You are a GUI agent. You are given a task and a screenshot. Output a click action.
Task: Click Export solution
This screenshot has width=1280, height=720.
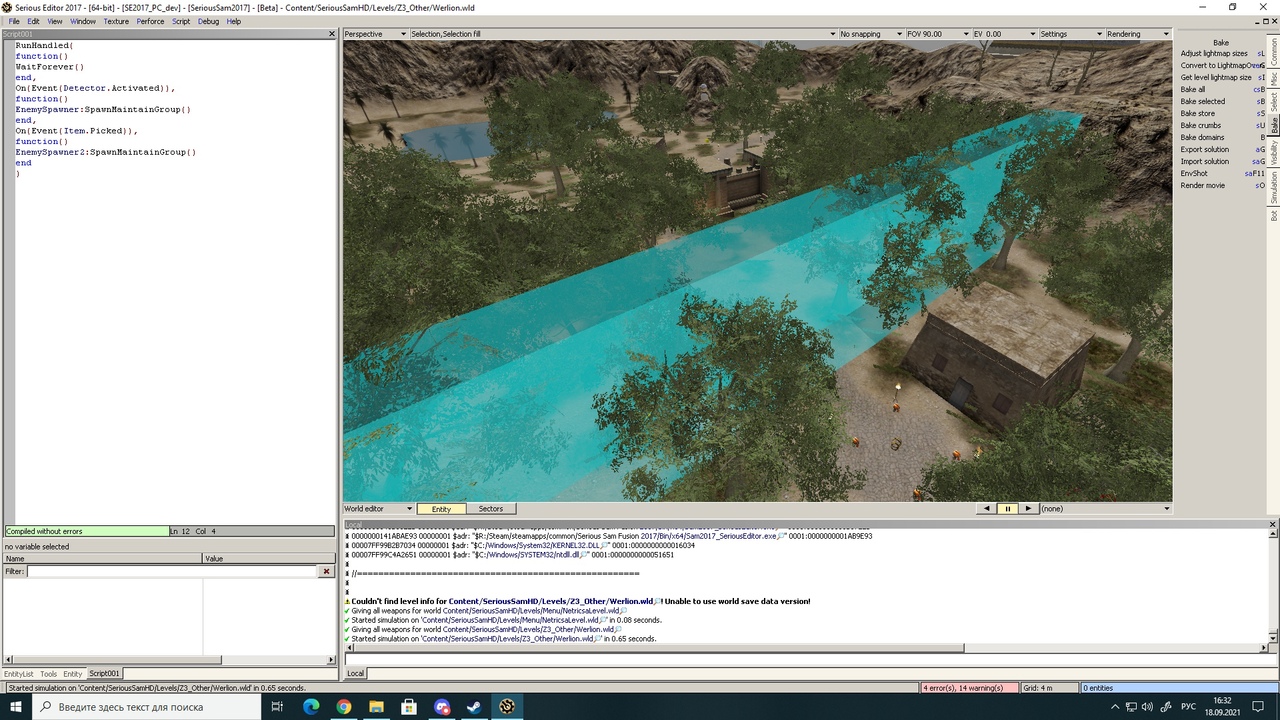click(x=1222, y=150)
